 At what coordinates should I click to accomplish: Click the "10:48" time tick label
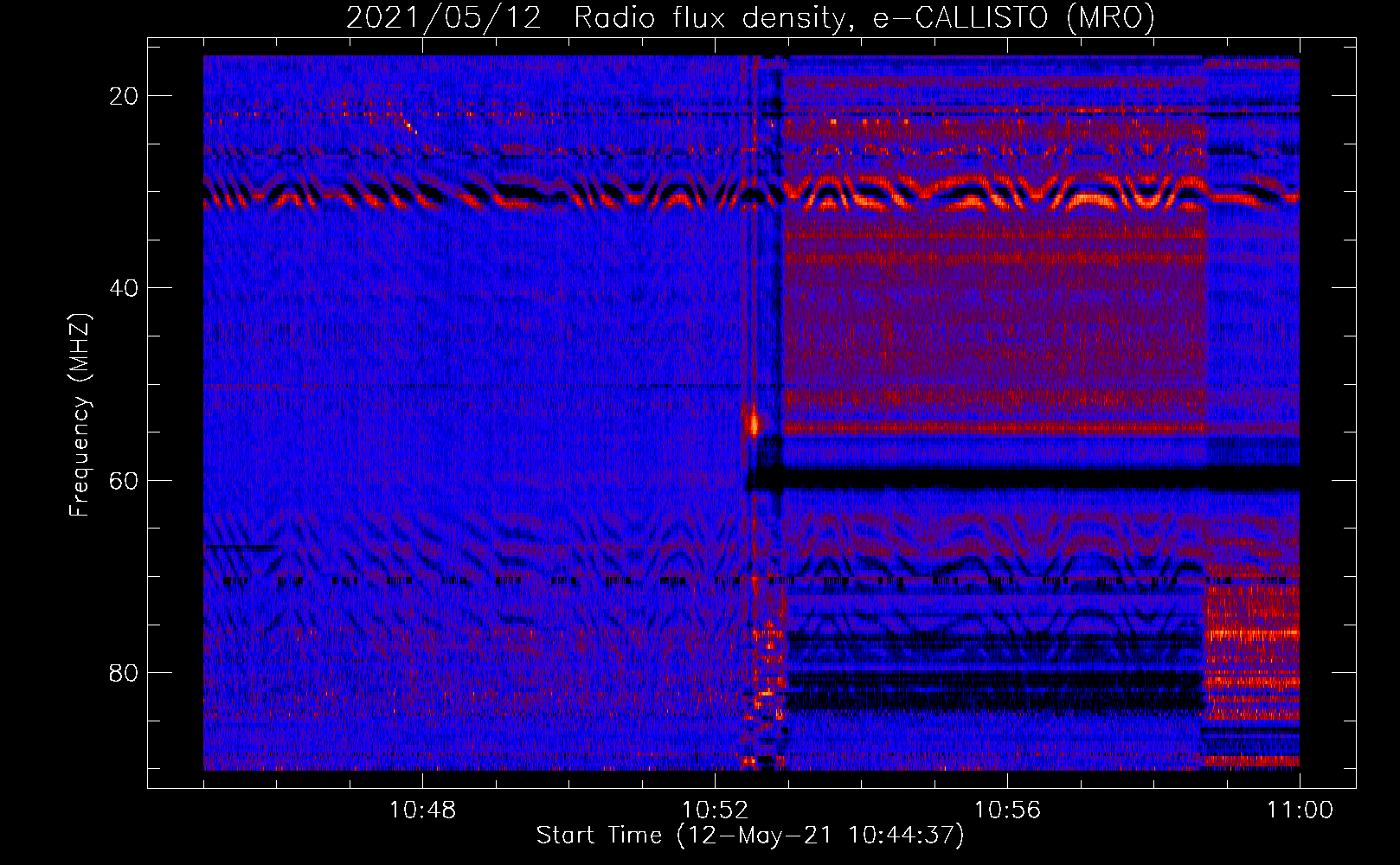tap(422, 811)
